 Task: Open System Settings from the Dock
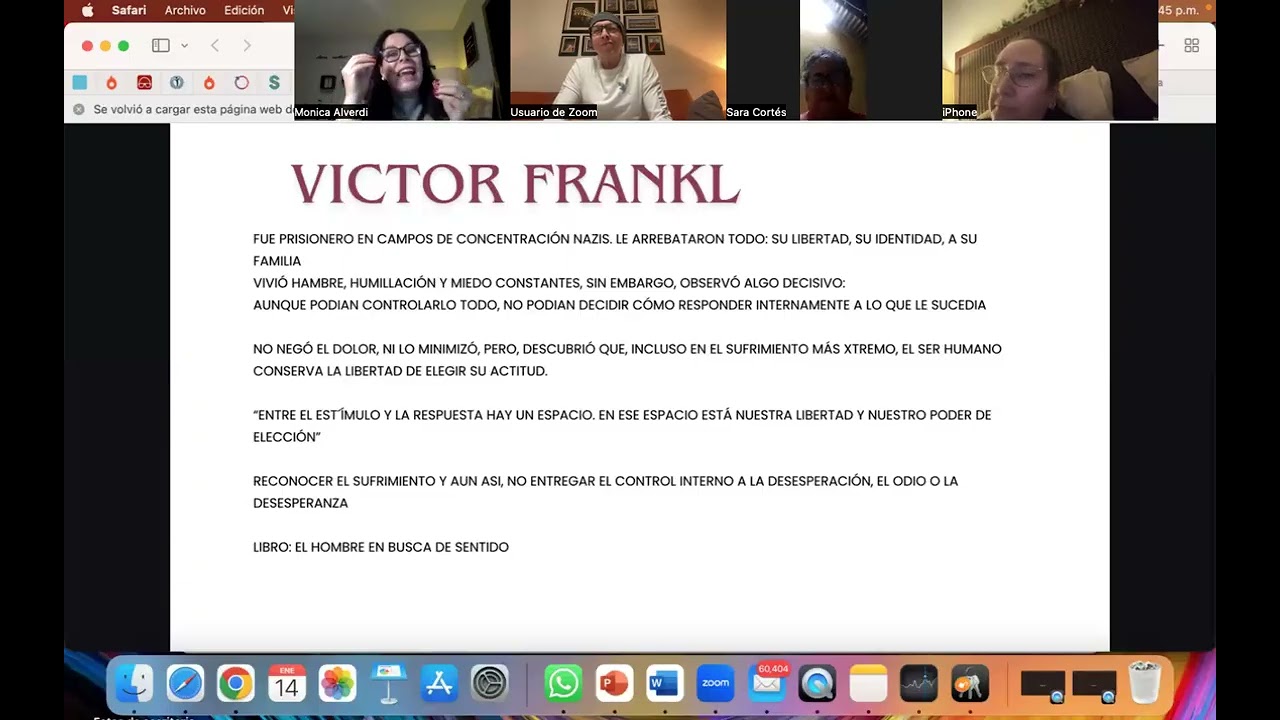point(490,684)
